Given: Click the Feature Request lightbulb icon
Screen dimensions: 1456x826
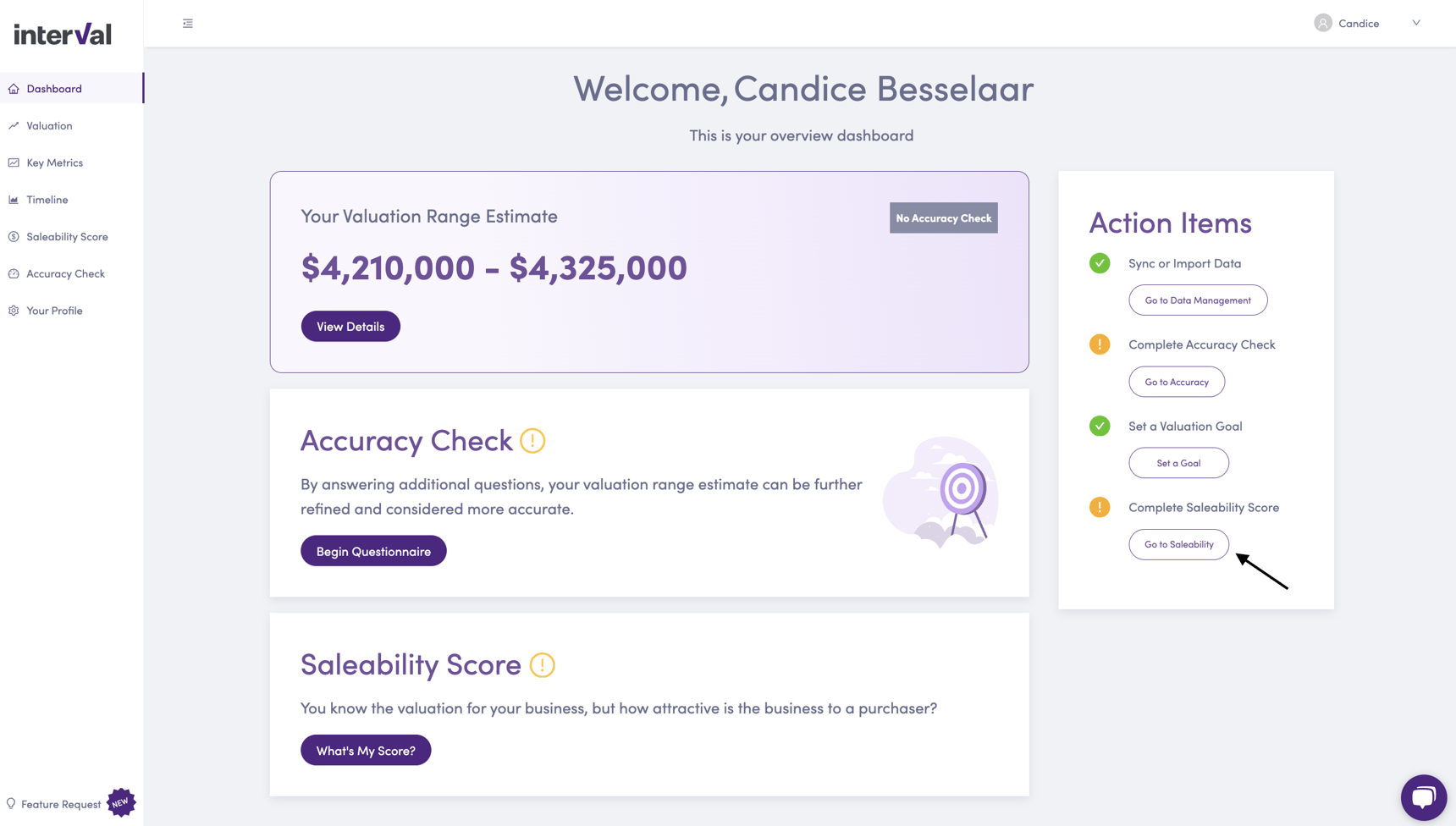Looking at the screenshot, I should click(x=10, y=804).
